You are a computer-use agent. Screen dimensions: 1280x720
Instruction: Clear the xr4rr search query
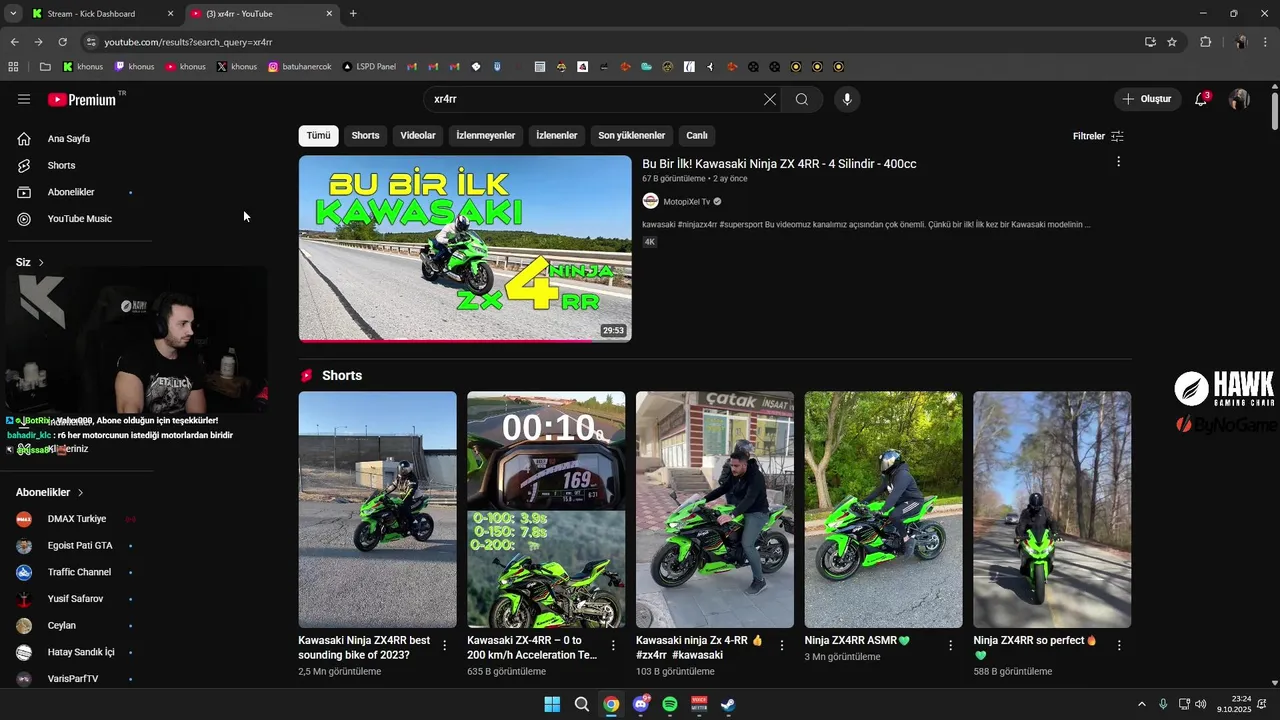click(769, 99)
